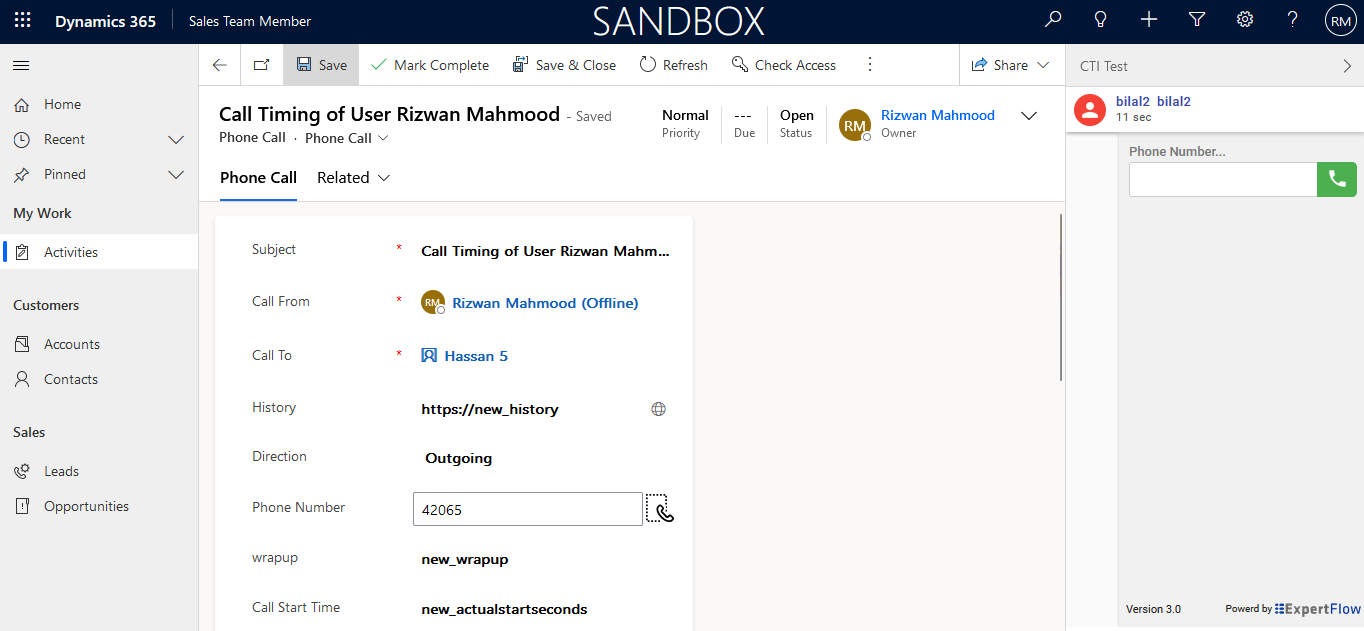Image resolution: width=1364 pixels, height=631 pixels.
Task: Open the globe icon next to History URL
Action: pos(658,409)
